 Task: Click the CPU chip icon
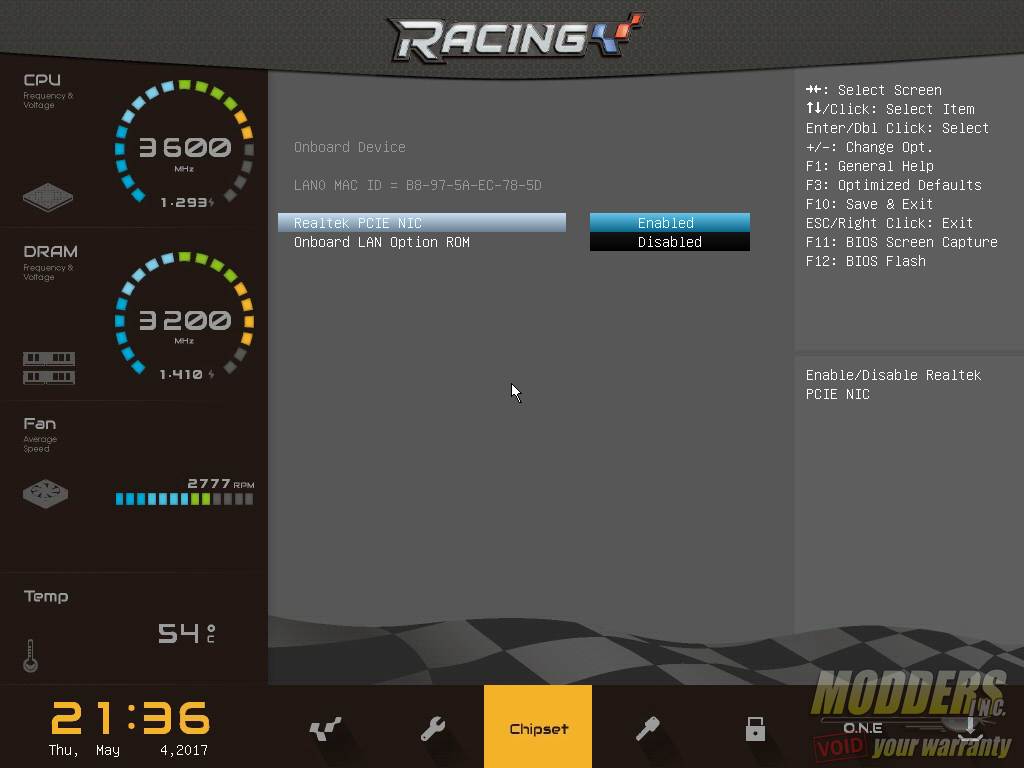point(48,197)
